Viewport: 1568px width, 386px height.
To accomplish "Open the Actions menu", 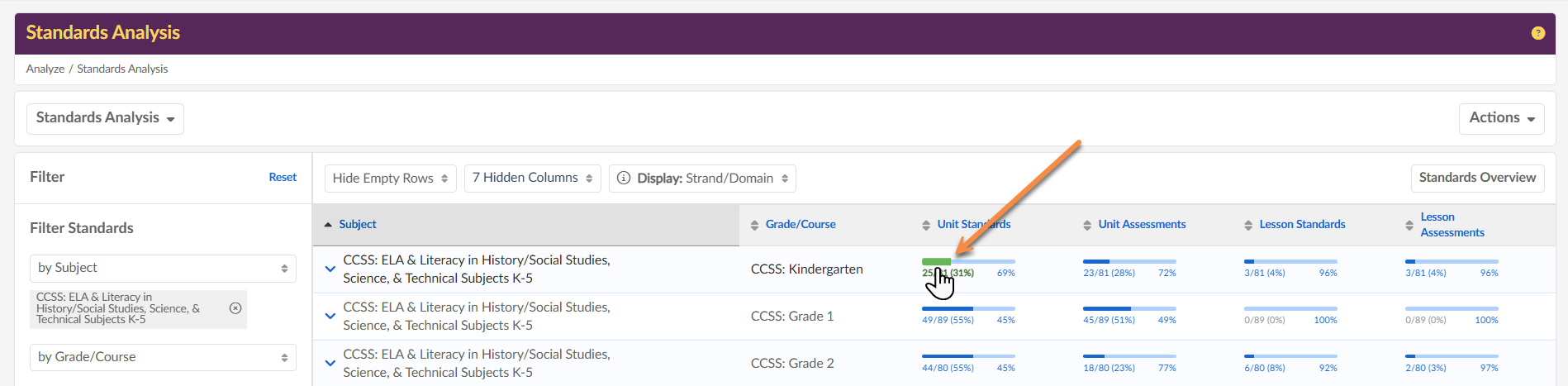I will (x=1501, y=118).
